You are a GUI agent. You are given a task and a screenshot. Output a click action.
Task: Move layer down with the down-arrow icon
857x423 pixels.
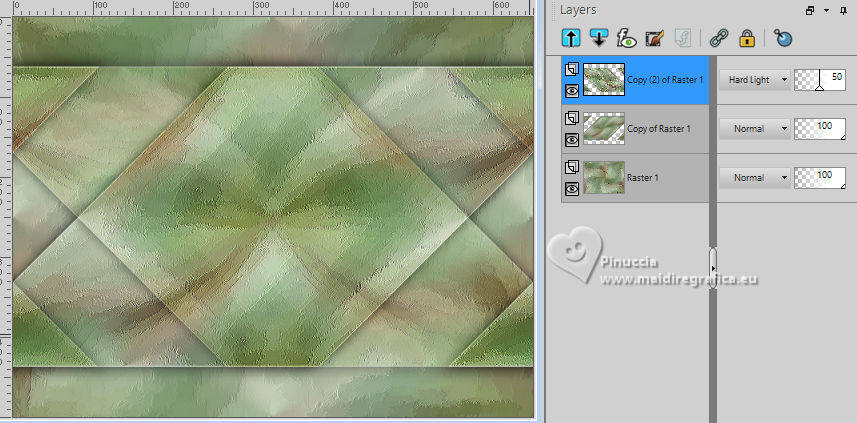click(599, 38)
